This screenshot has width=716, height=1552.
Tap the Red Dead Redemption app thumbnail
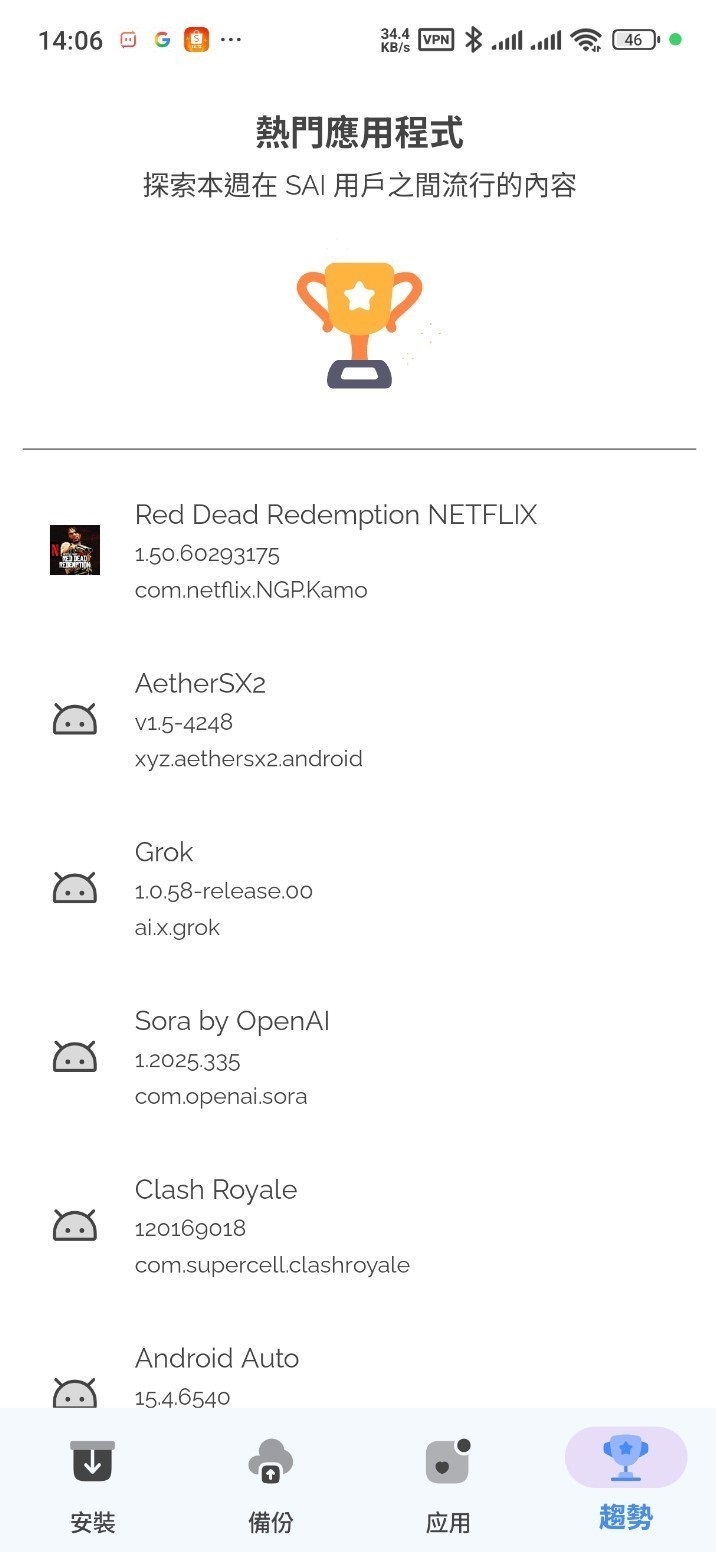pos(75,550)
